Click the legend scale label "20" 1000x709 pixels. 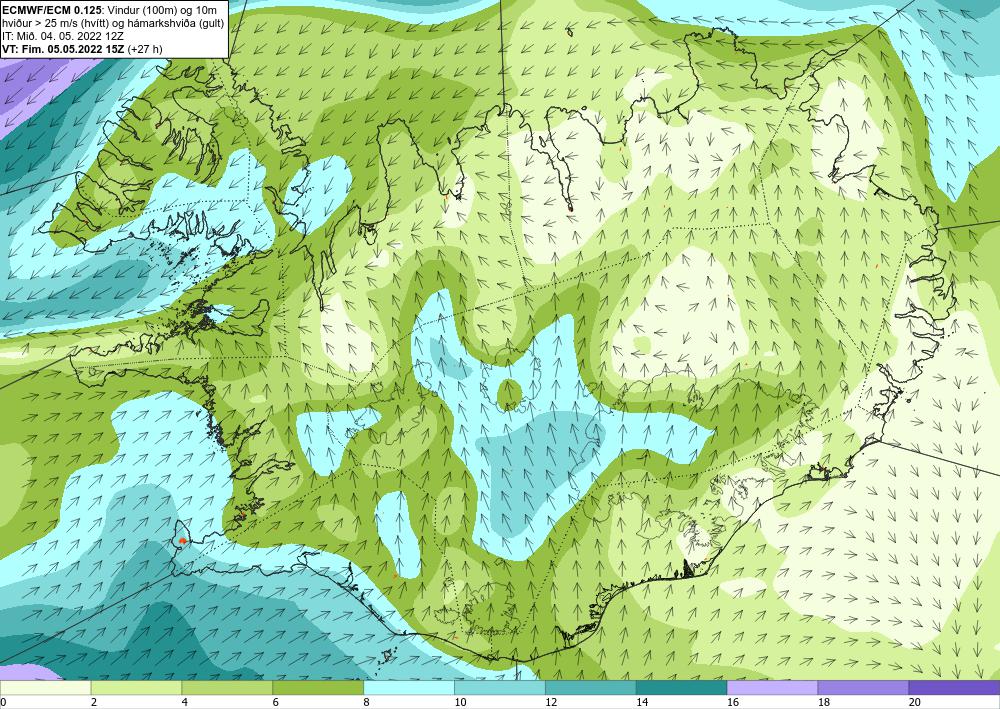click(x=915, y=702)
